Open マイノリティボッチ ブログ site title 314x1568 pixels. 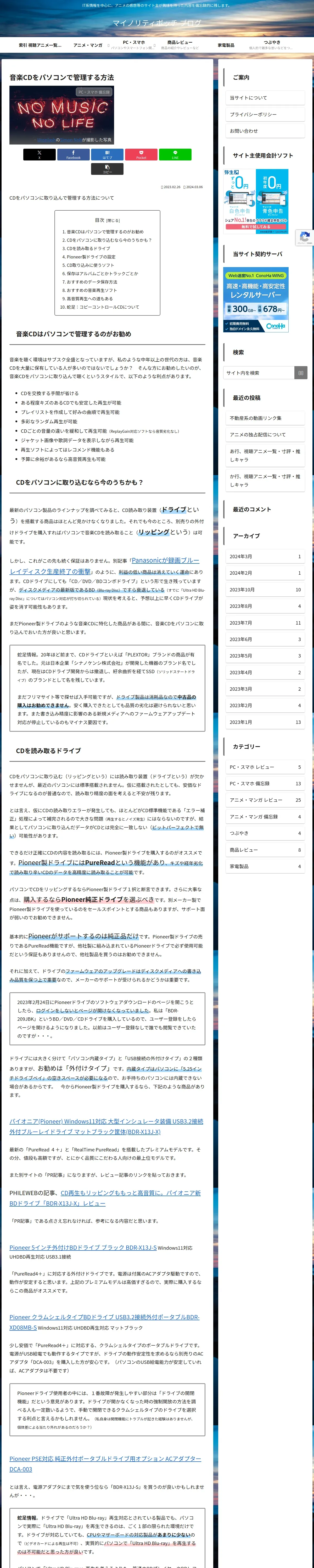coord(157,23)
